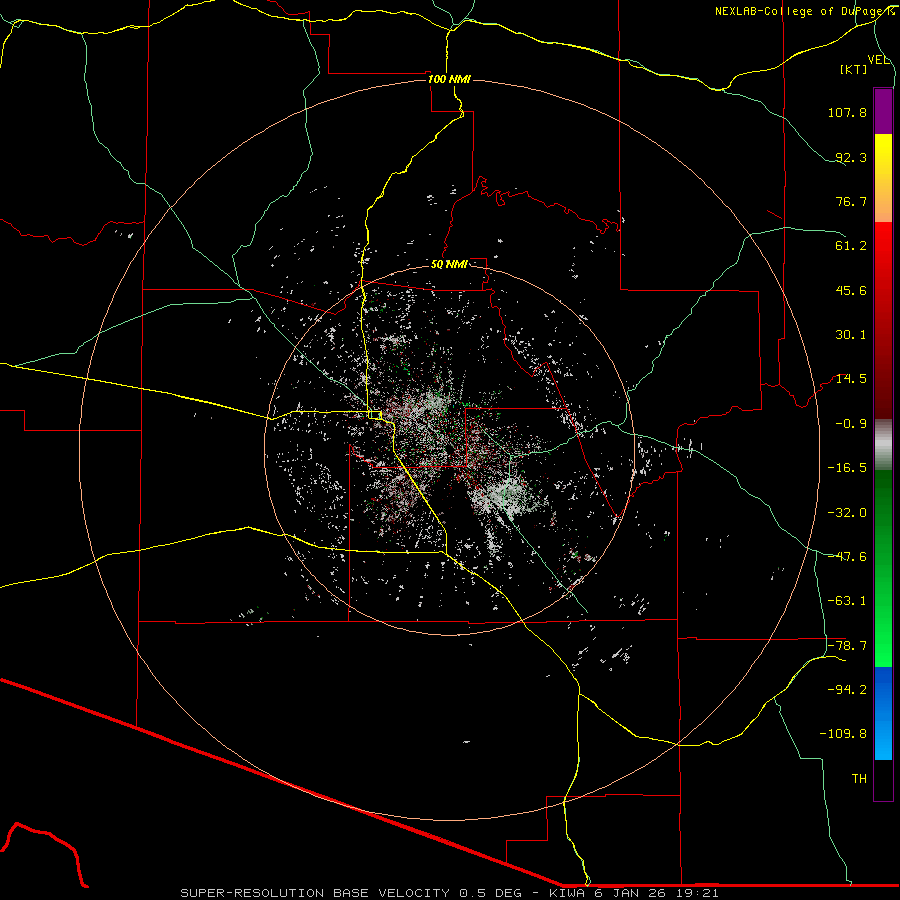Click the [KT] units label

pyautogui.click(x=854, y=69)
